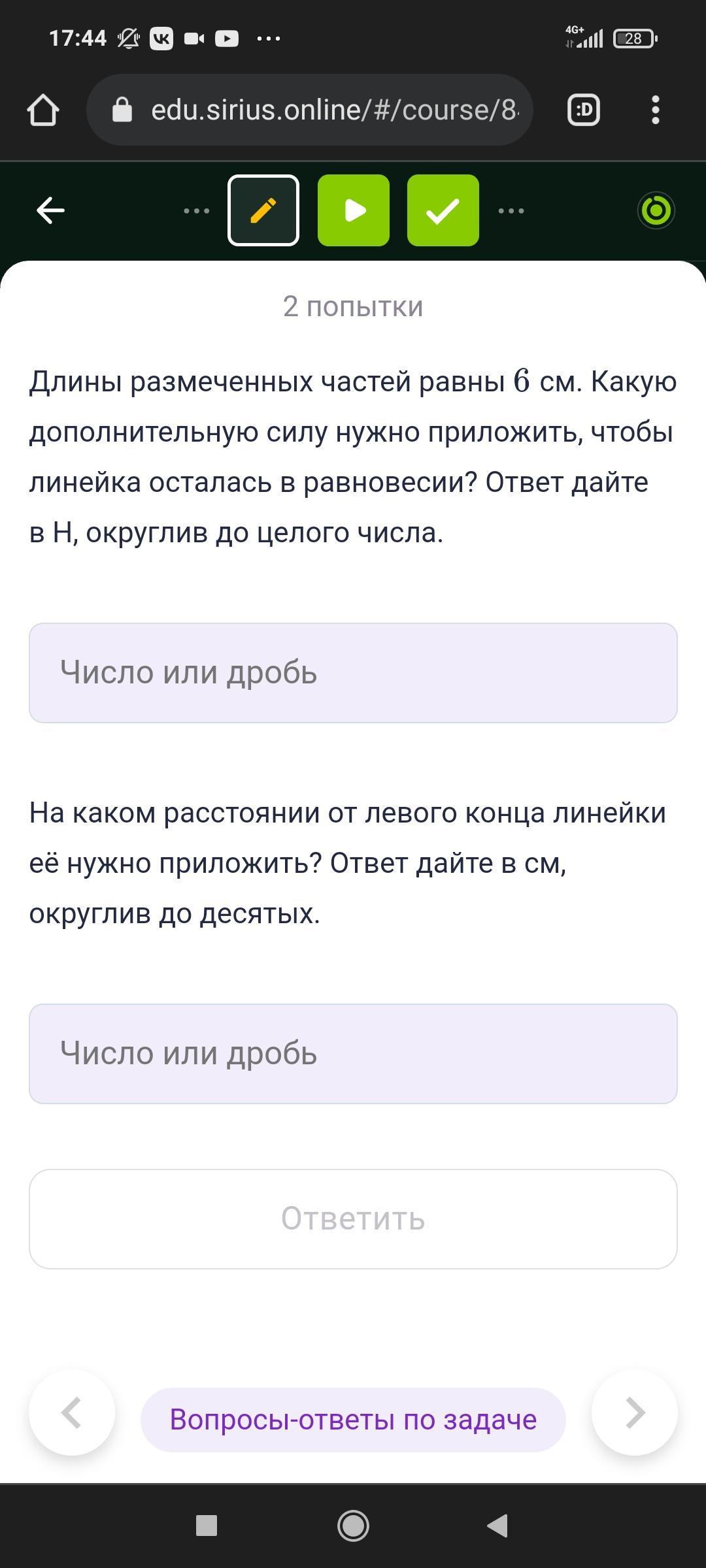Open the tab switcher :D icon
Screen dimensions: 706x1568
click(583, 110)
